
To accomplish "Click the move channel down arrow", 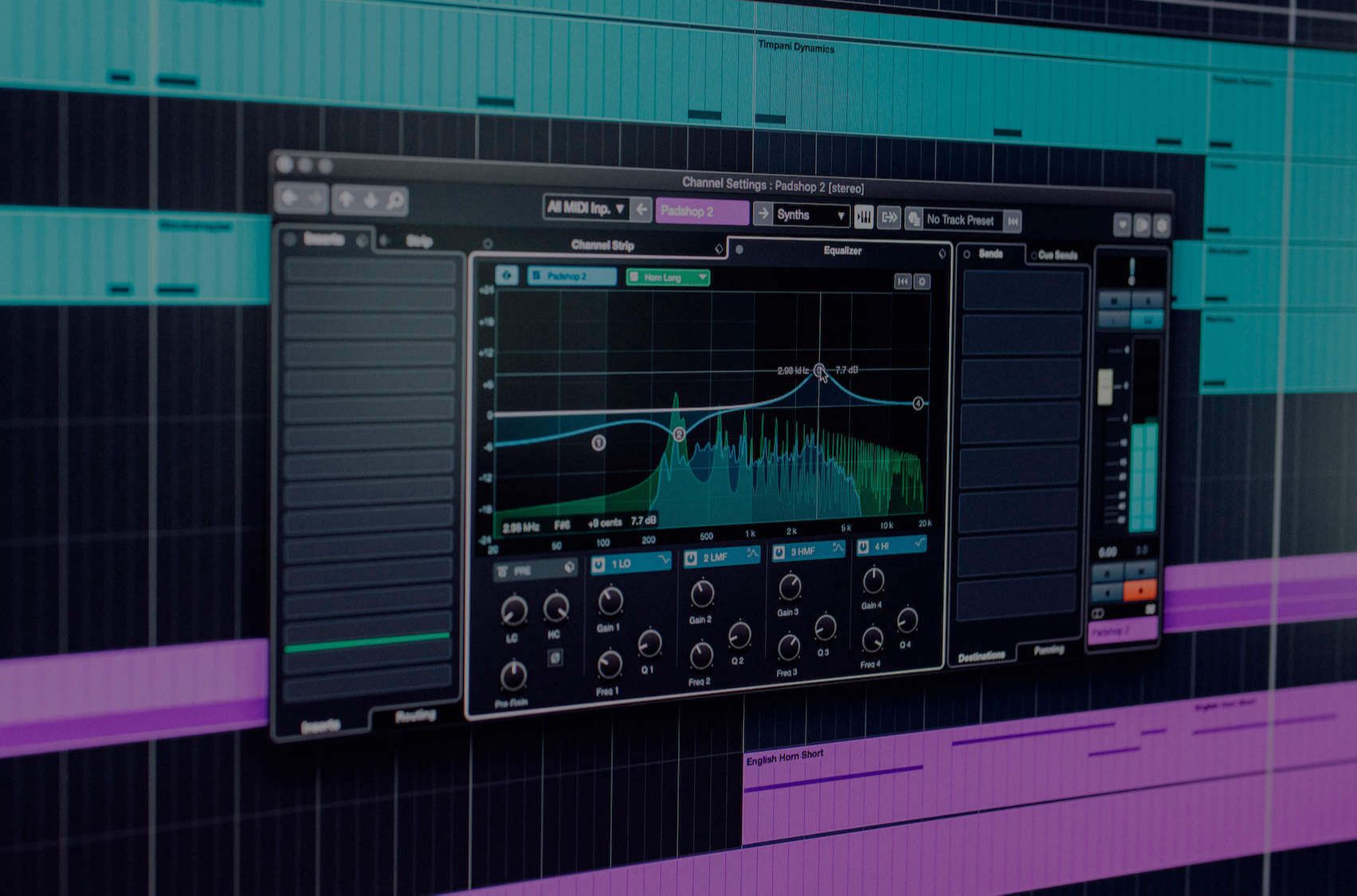I will tap(371, 201).
